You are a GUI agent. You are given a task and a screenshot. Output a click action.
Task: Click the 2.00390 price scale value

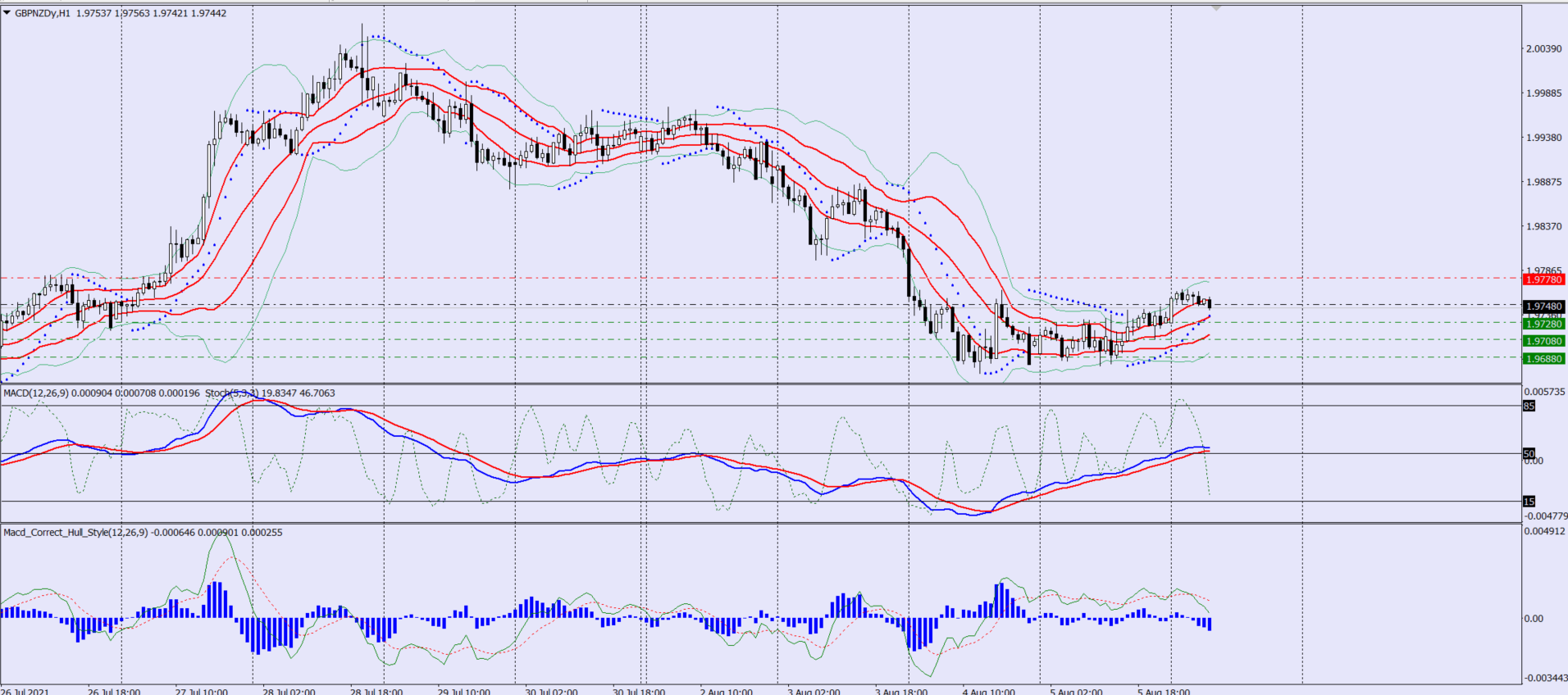pyautogui.click(x=1543, y=49)
